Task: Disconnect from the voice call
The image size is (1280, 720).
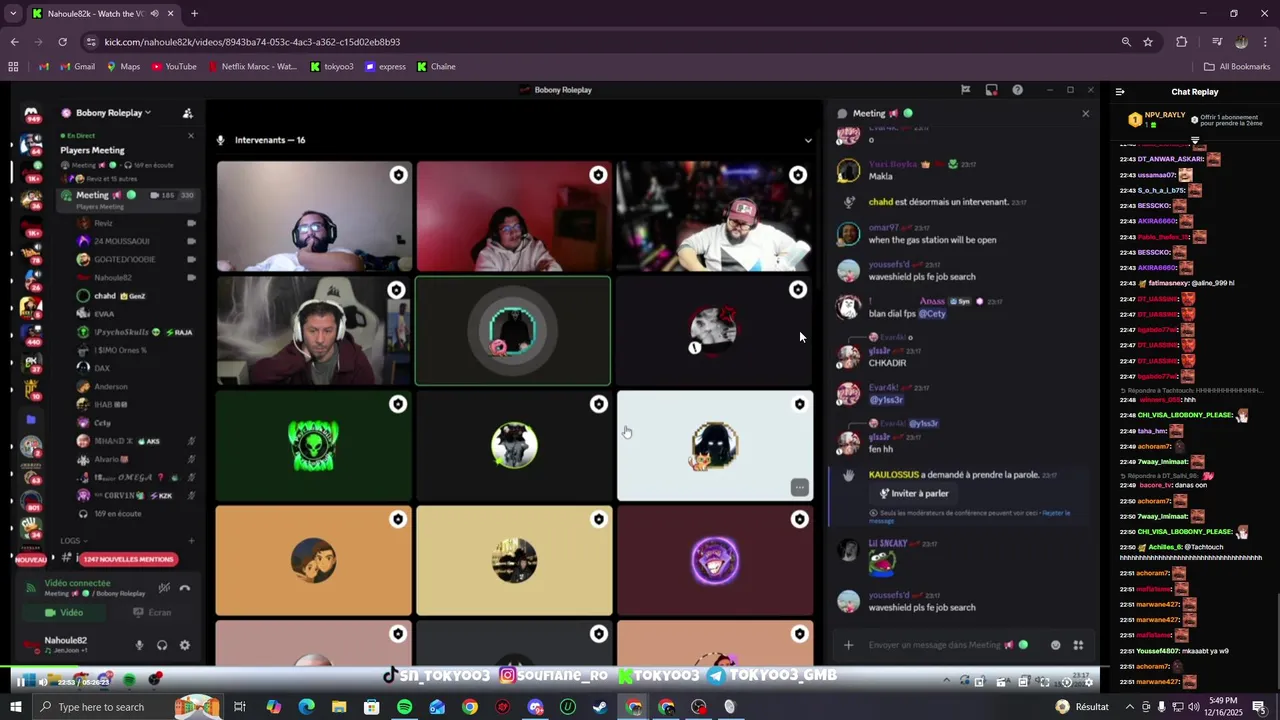Action: pyautogui.click(x=184, y=588)
